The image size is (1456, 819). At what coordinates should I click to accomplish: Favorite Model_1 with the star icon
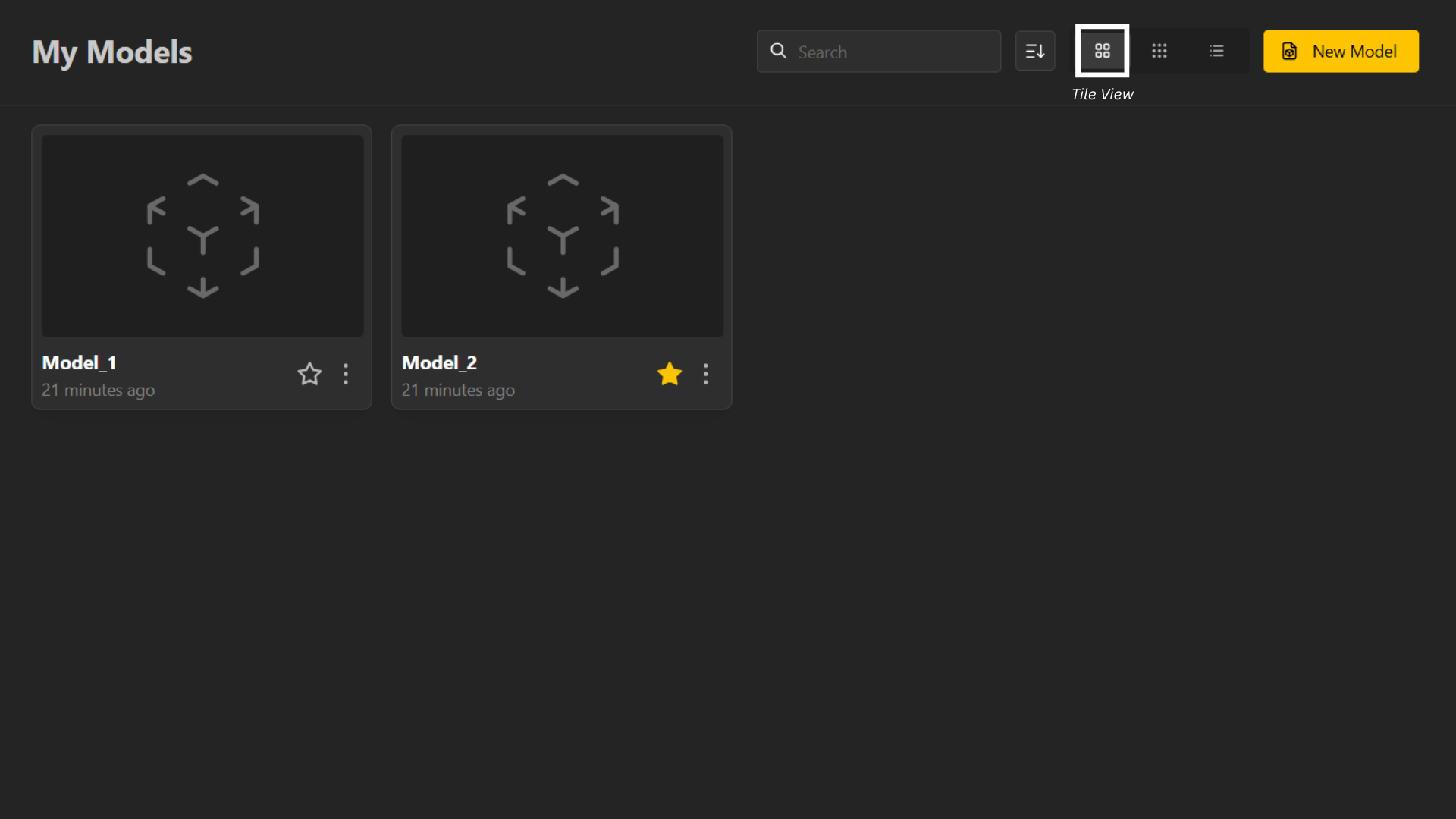pyautogui.click(x=309, y=374)
